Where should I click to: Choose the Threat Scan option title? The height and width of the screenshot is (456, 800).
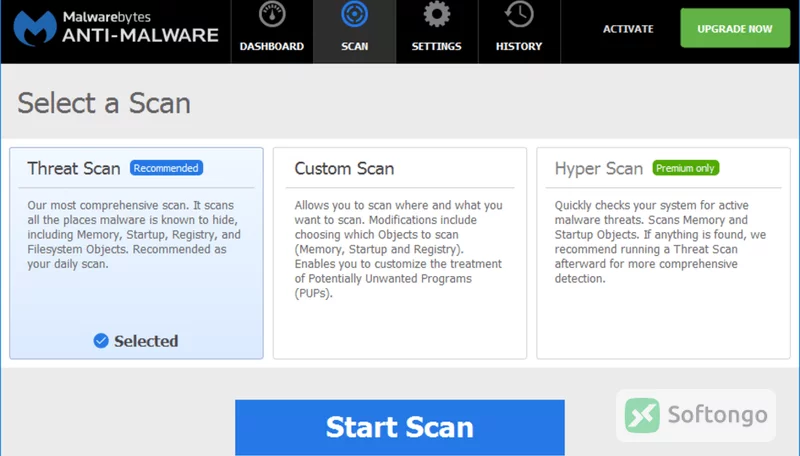coord(74,168)
